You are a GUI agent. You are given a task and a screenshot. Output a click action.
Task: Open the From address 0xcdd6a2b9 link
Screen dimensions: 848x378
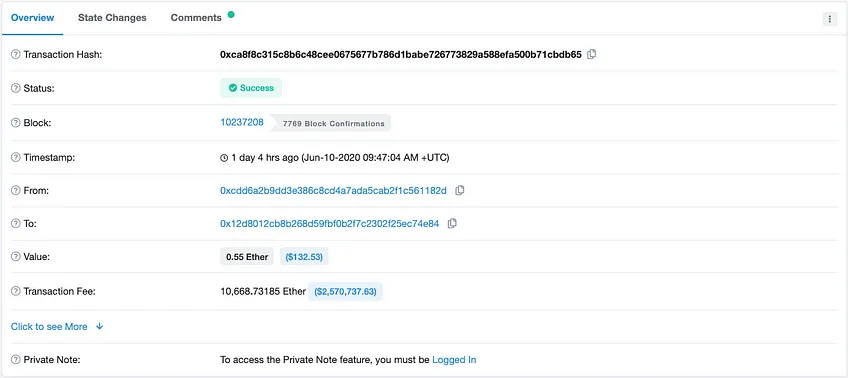[333, 190]
